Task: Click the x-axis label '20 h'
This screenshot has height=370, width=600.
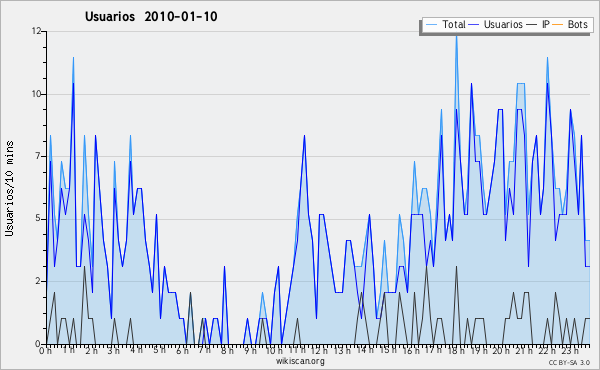Action: click(x=501, y=350)
